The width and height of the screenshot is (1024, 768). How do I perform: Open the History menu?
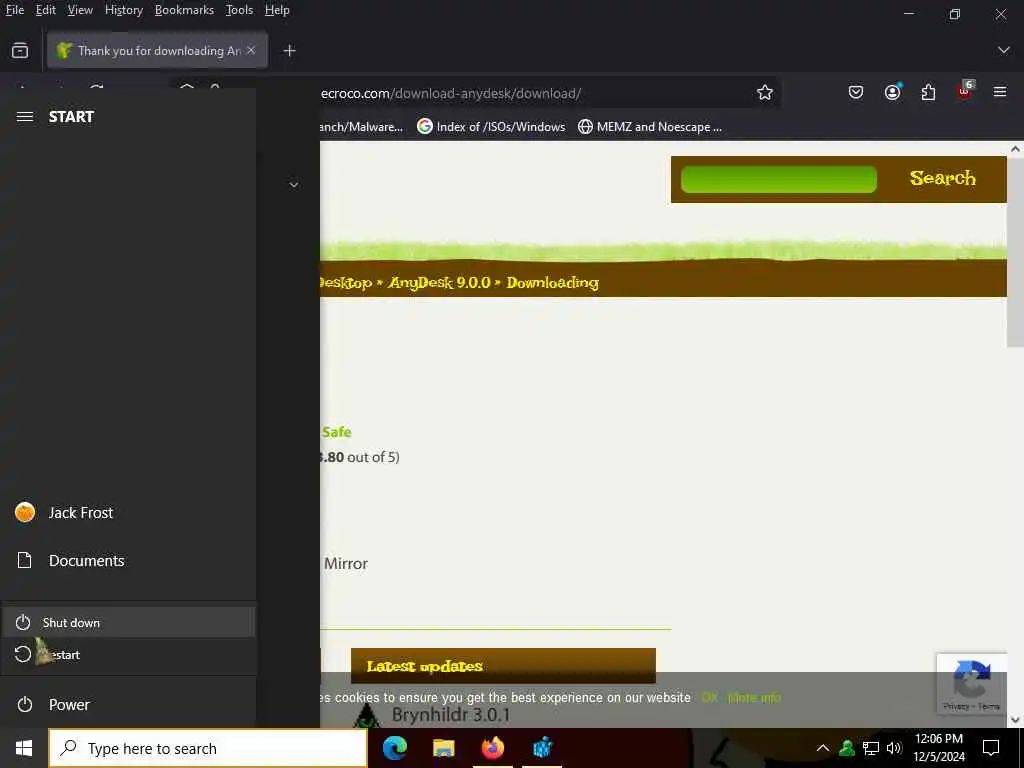pyautogui.click(x=123, y=10)
